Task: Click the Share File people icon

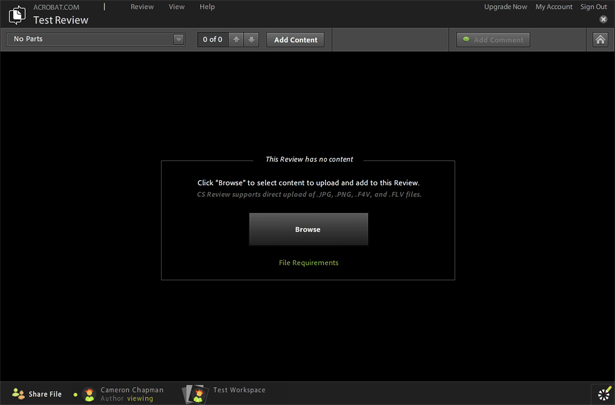Action: [18, 394]
